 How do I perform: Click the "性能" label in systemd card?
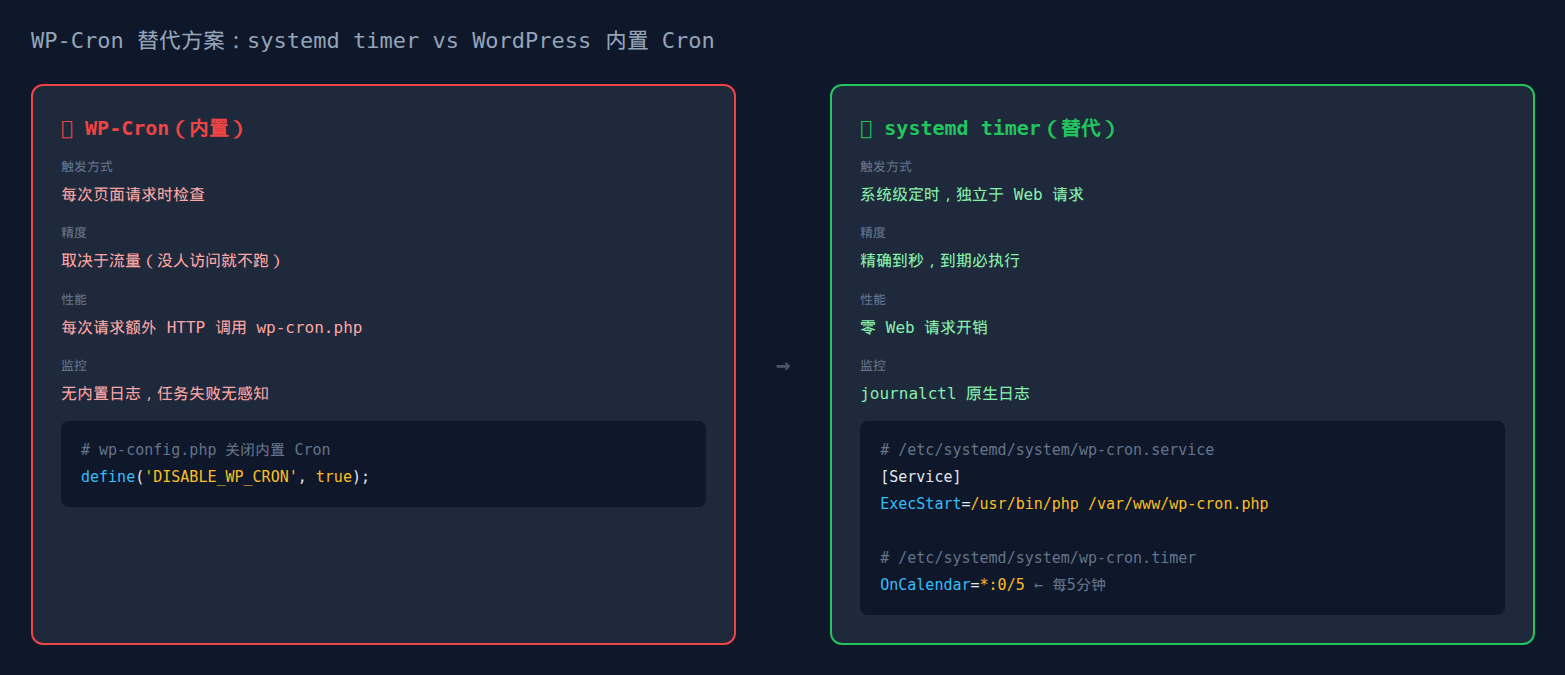click(x=873, y=300)
